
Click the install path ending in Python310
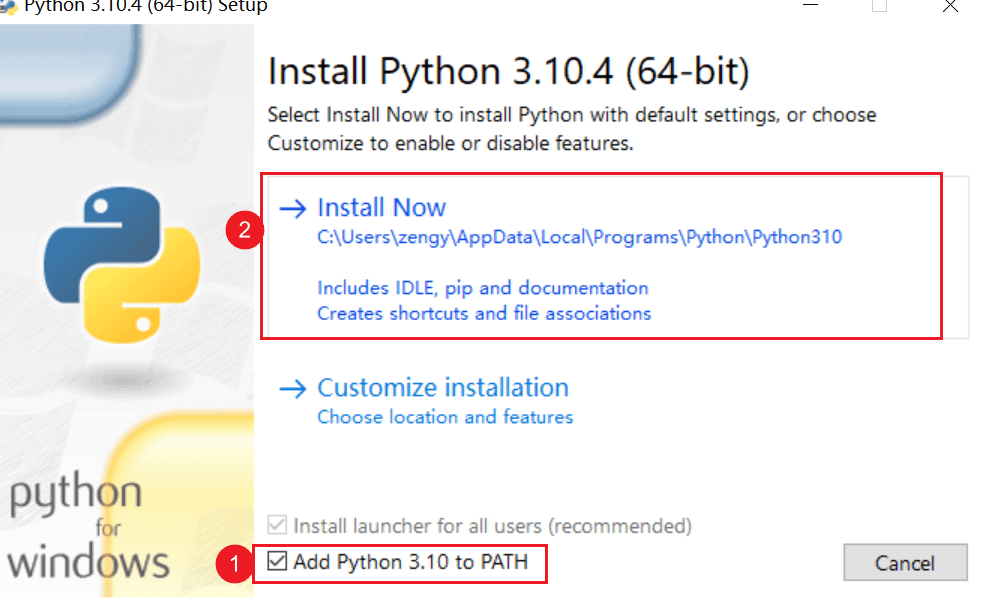tap(579, 238)
